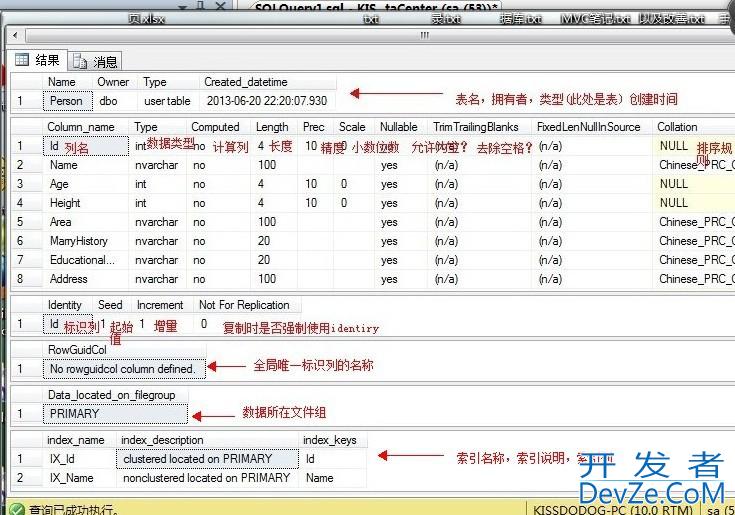Screen dimensions: 735x515
Task: Click the Increment column header
Action: coord(162,305)
